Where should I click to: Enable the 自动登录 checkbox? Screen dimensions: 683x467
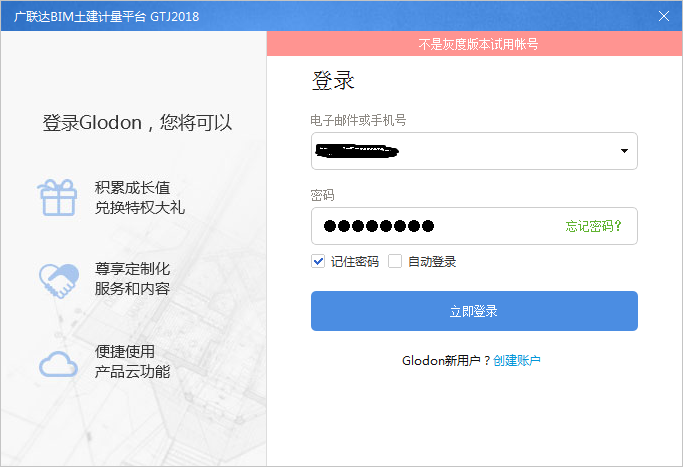point(395,261)
